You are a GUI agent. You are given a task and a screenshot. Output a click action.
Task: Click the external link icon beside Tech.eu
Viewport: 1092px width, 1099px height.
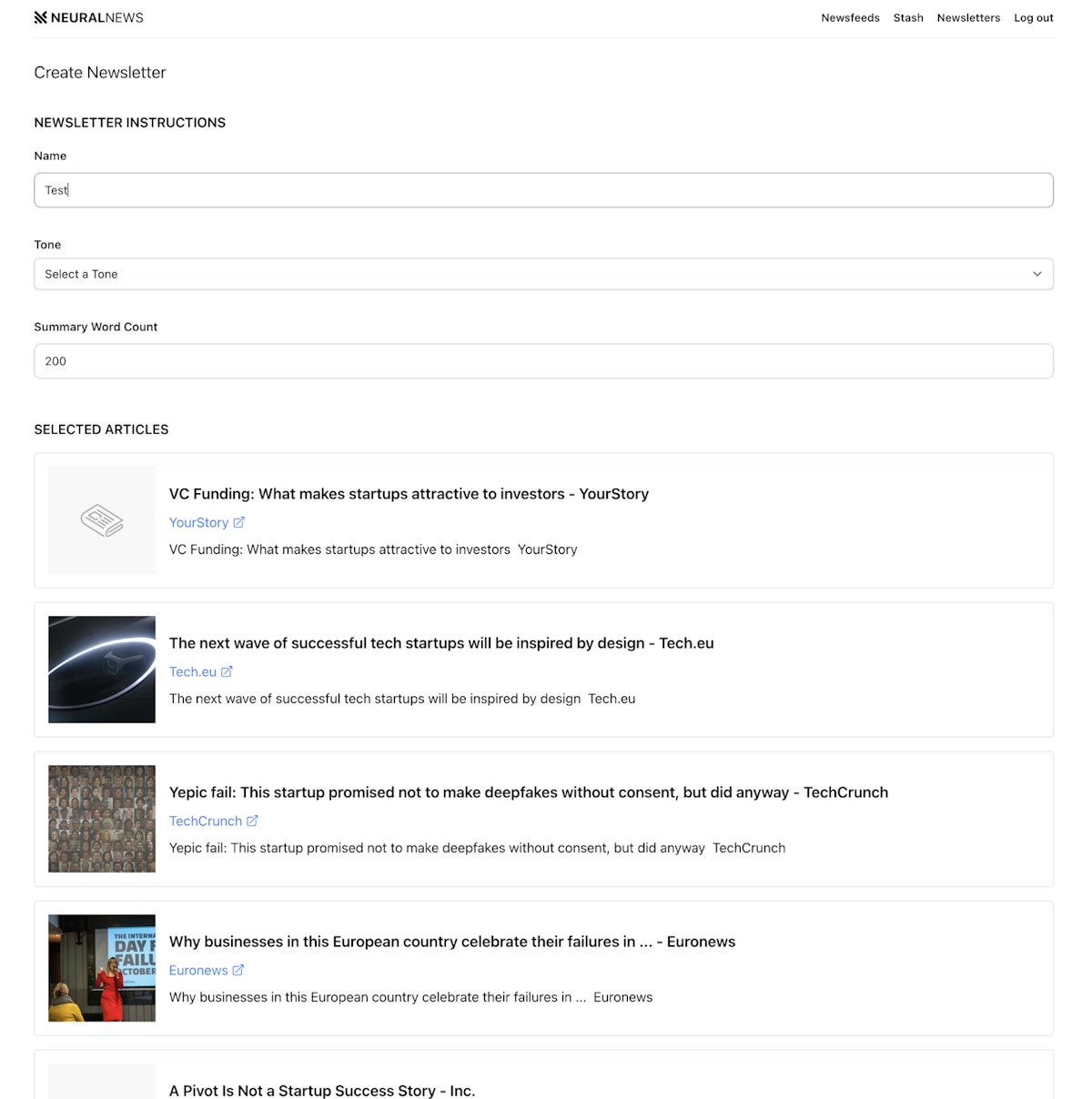[227, 671]
